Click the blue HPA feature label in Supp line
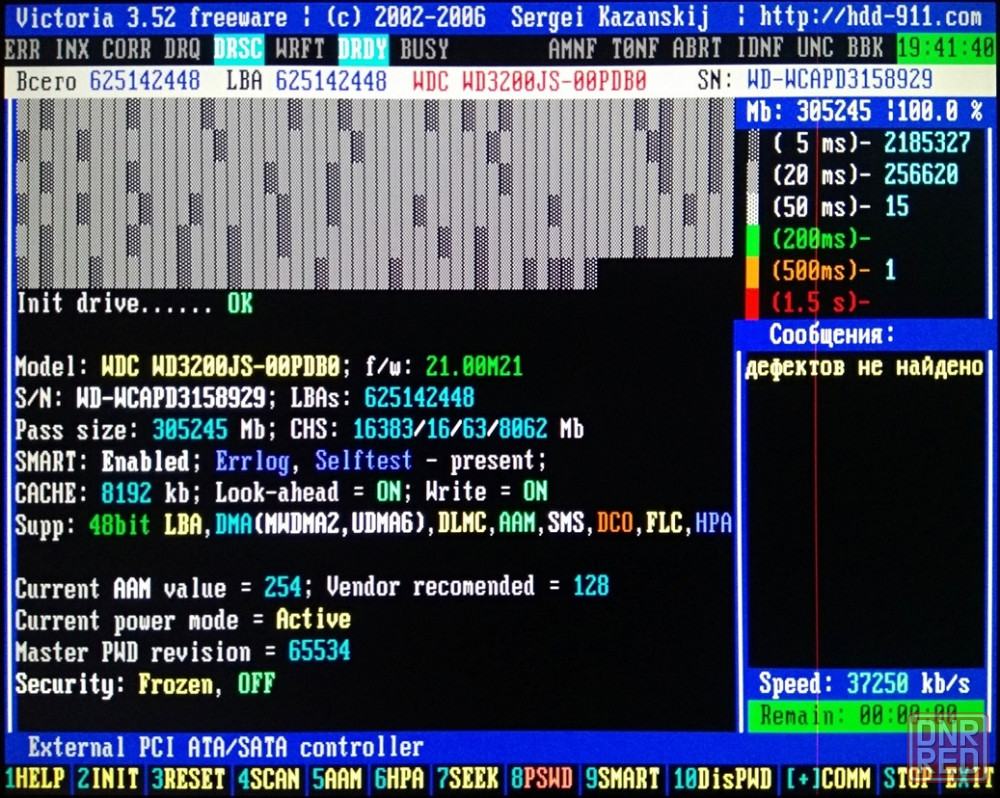1000x798 pixels. coord(713,524)
